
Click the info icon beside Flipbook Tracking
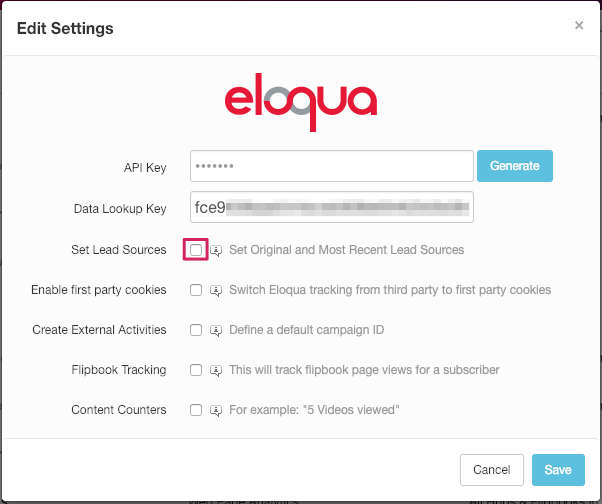pyautogui.click(x=216, y=370)
